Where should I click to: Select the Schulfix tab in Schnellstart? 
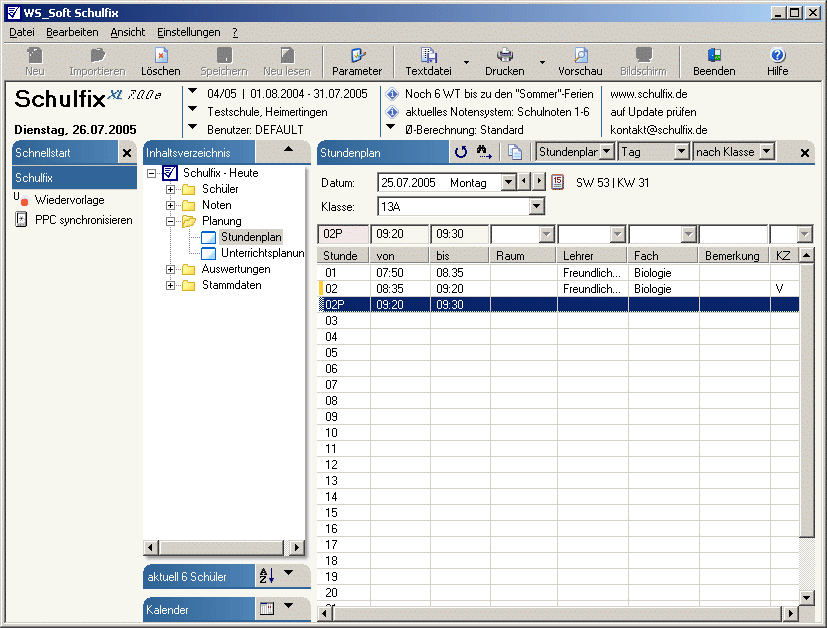point(74,178)
